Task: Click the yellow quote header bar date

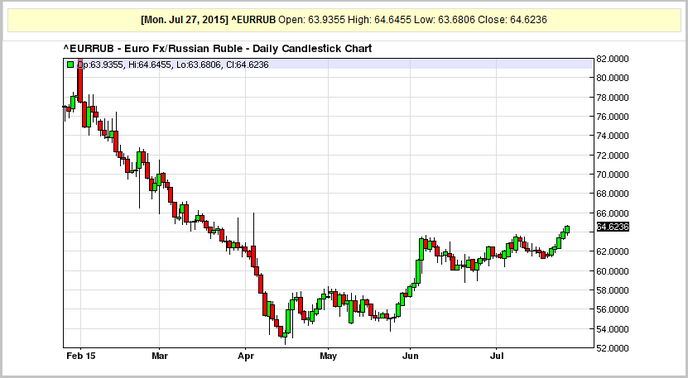Action: coord(184,20)
